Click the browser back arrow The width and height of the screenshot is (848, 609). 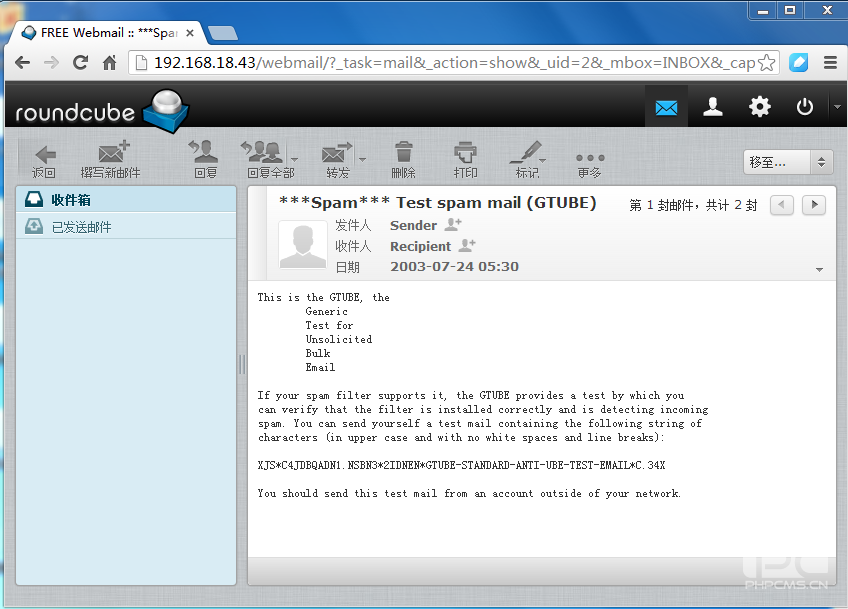[x=22, y=63]
